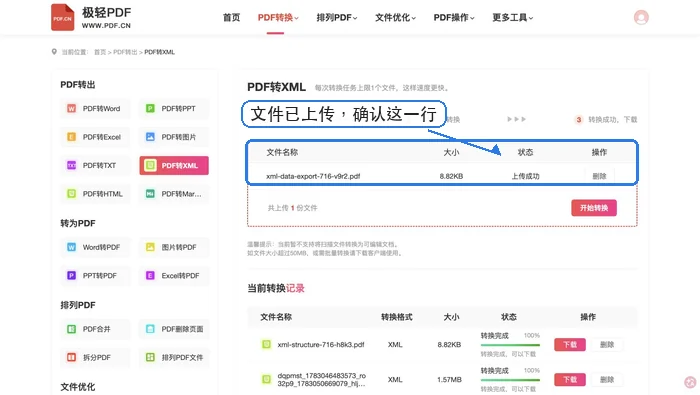
Task: Open the user avatar icon
Action: (x=641, y=17)
